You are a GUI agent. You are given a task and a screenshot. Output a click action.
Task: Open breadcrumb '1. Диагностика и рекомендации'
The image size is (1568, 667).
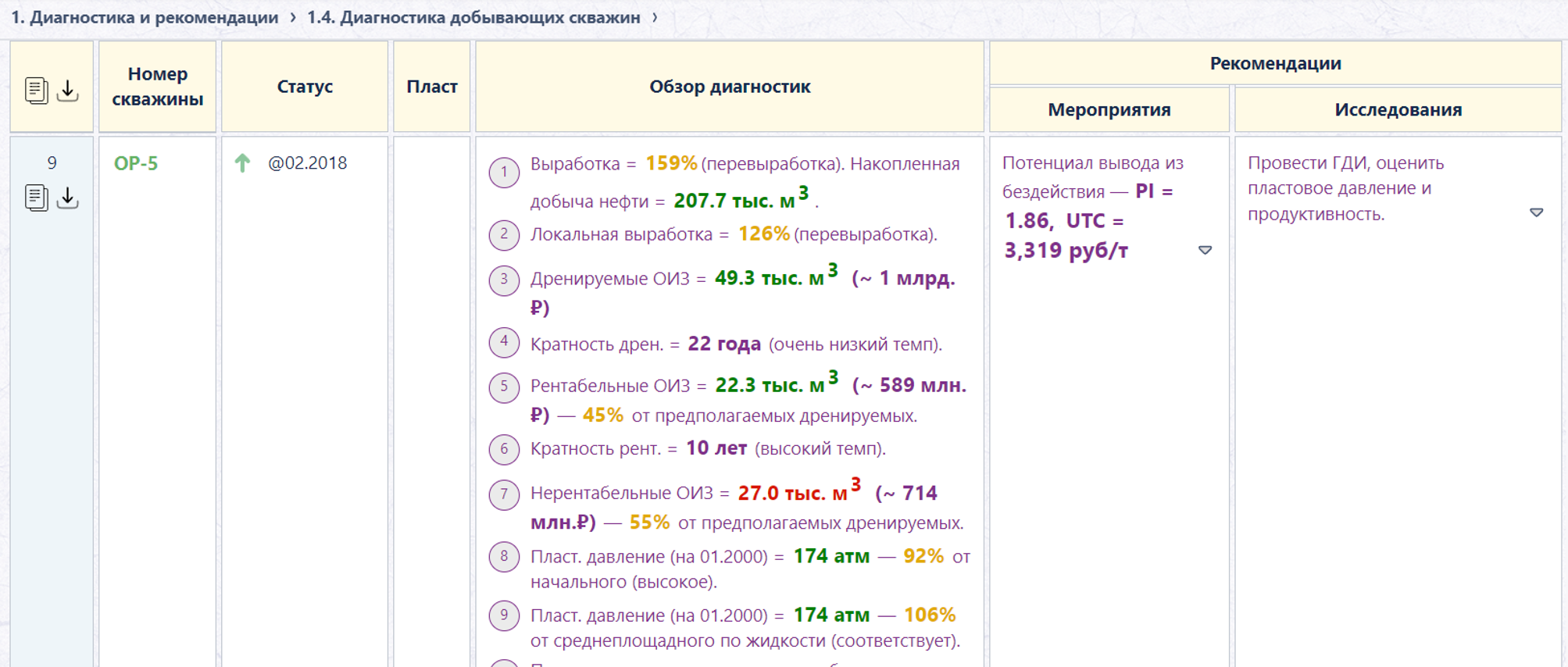[x=145, y=17]
